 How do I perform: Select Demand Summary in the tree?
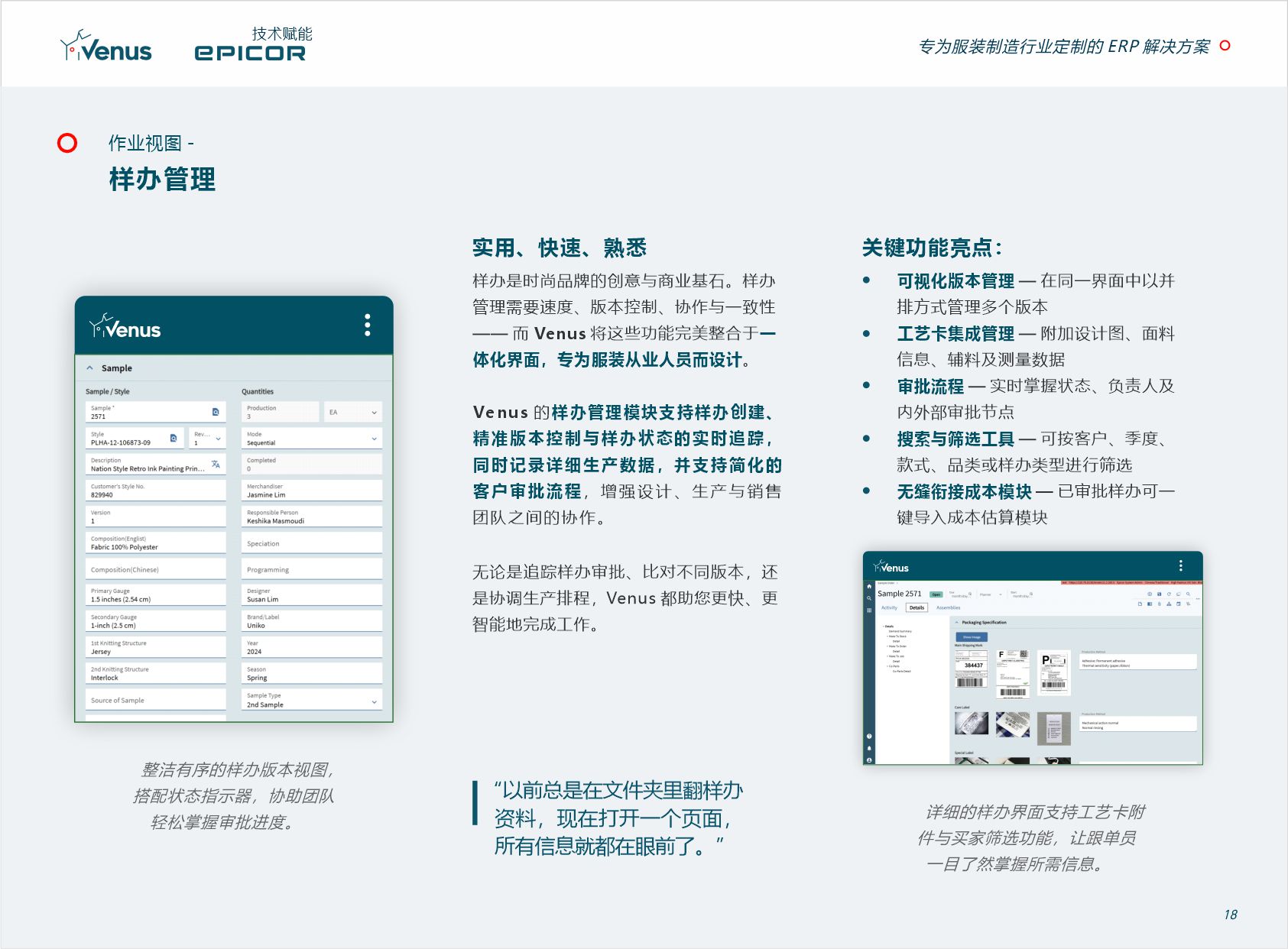(x=900, y=631)
